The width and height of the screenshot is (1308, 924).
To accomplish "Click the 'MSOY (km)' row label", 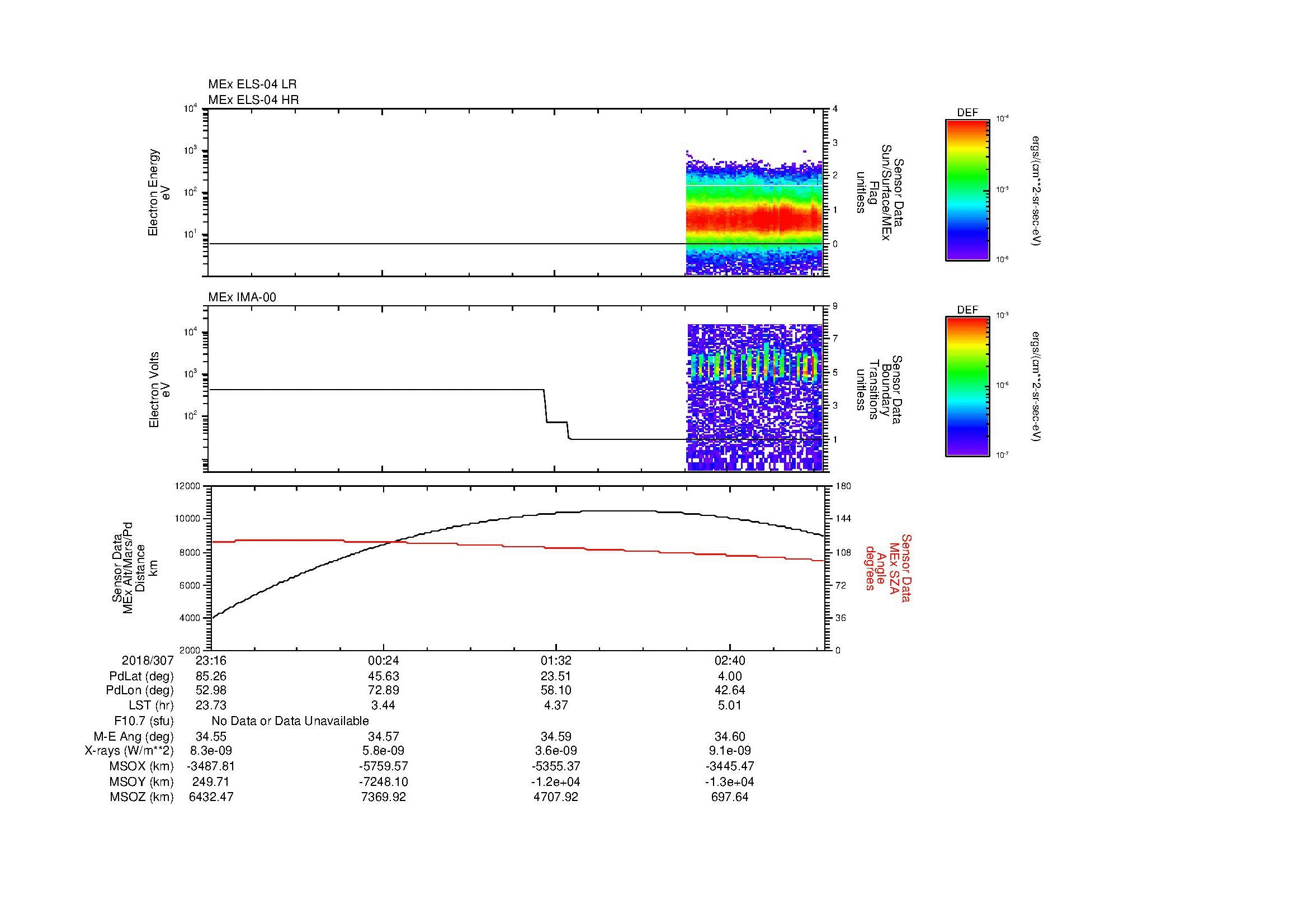I will 141,781.
